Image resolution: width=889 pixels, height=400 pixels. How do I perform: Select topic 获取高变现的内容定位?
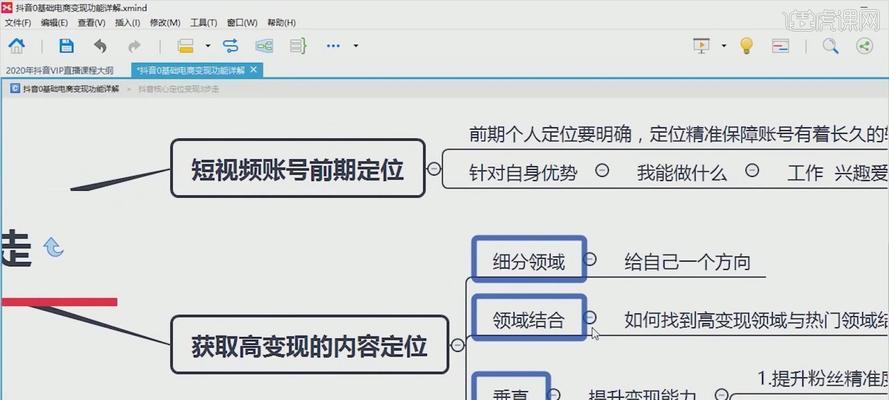(x=310, y=344)
